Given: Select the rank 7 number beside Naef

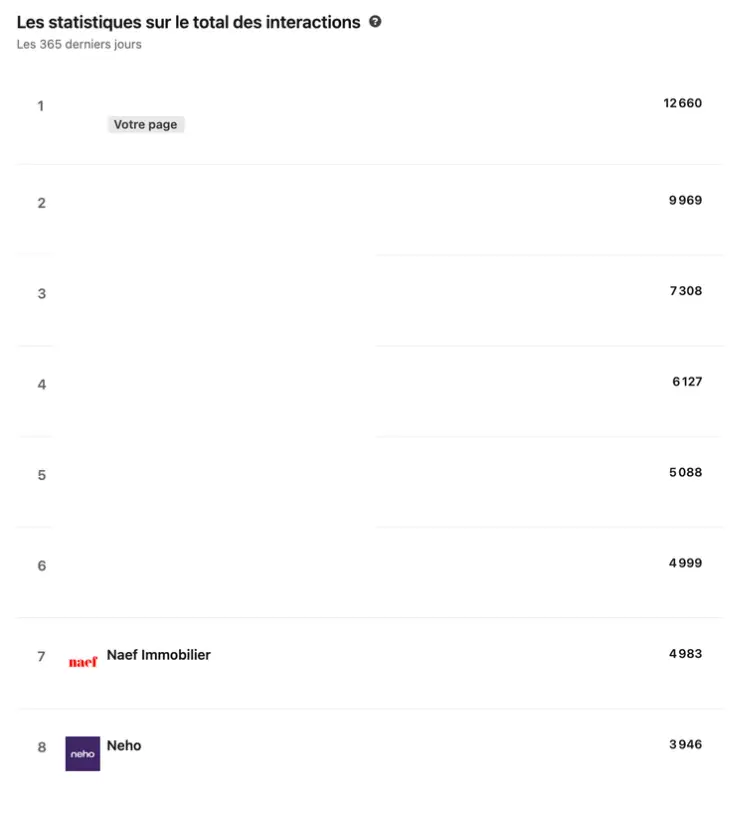Looking at the screenshot, I should pyautogui.click(x=42, y=657).
